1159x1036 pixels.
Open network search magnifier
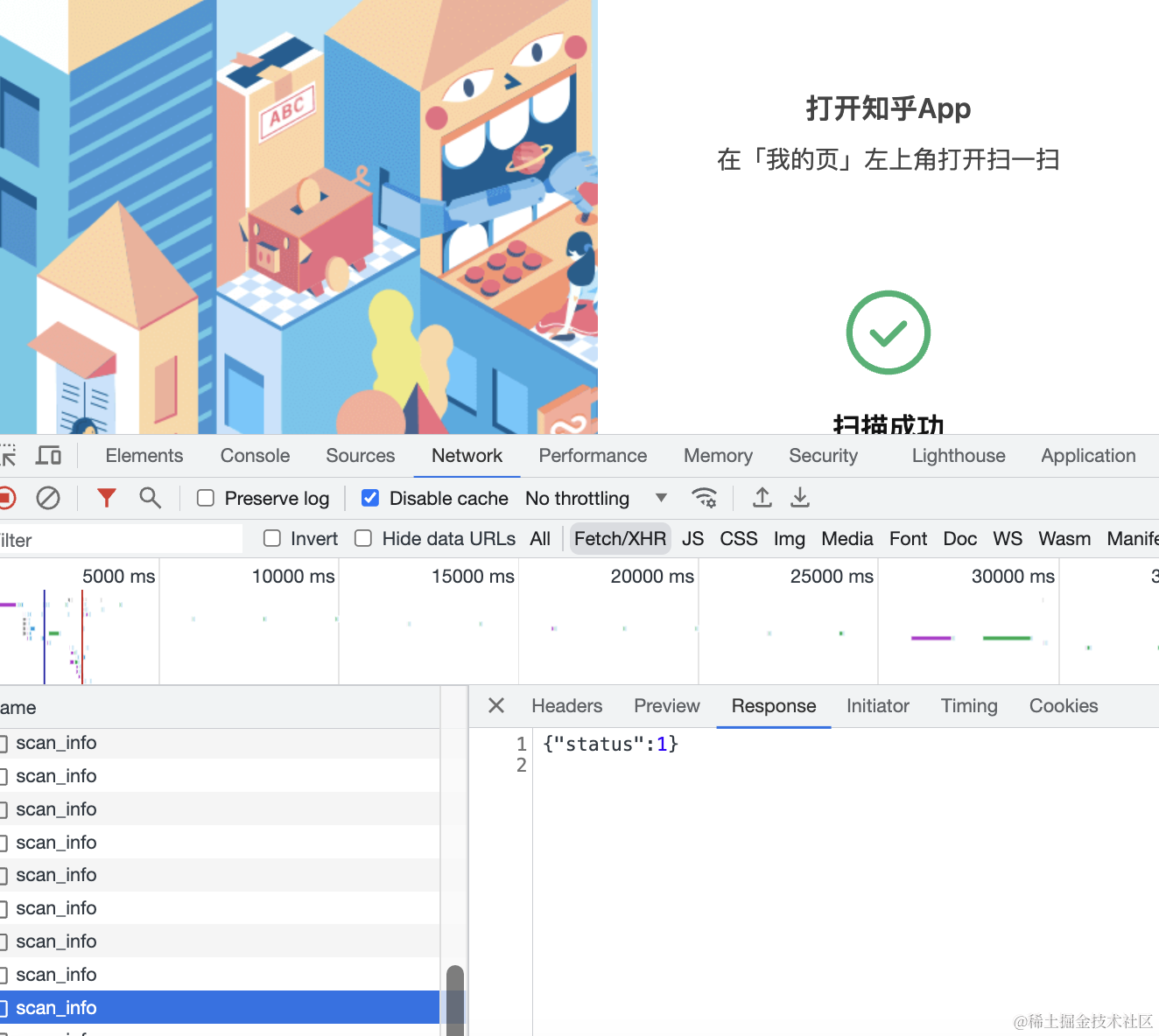[151, 499]
